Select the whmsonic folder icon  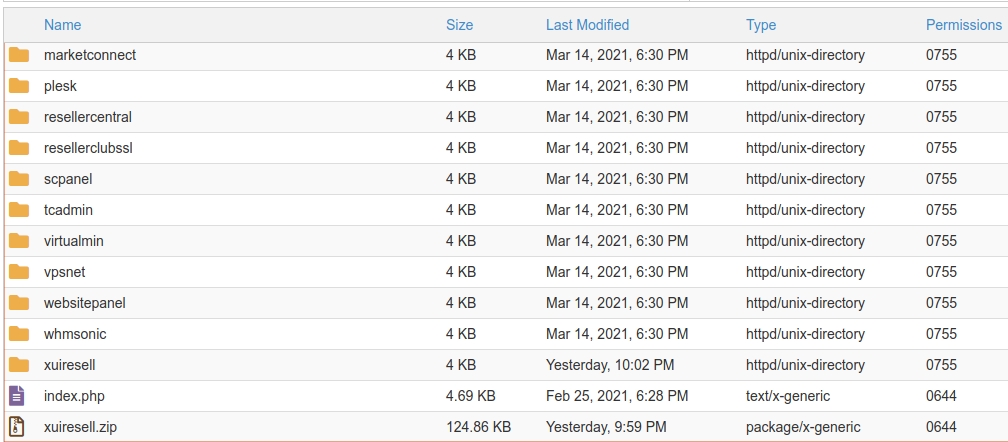pos(19,334)
